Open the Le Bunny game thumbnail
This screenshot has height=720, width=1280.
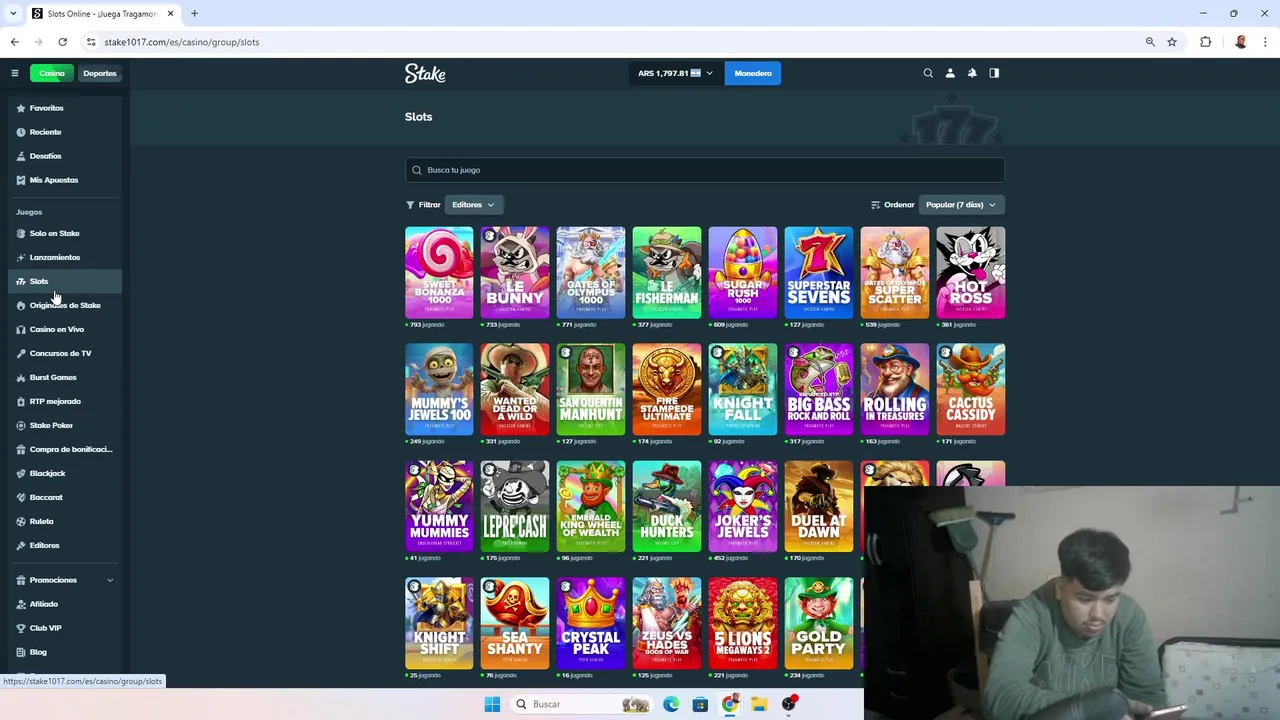515,273
